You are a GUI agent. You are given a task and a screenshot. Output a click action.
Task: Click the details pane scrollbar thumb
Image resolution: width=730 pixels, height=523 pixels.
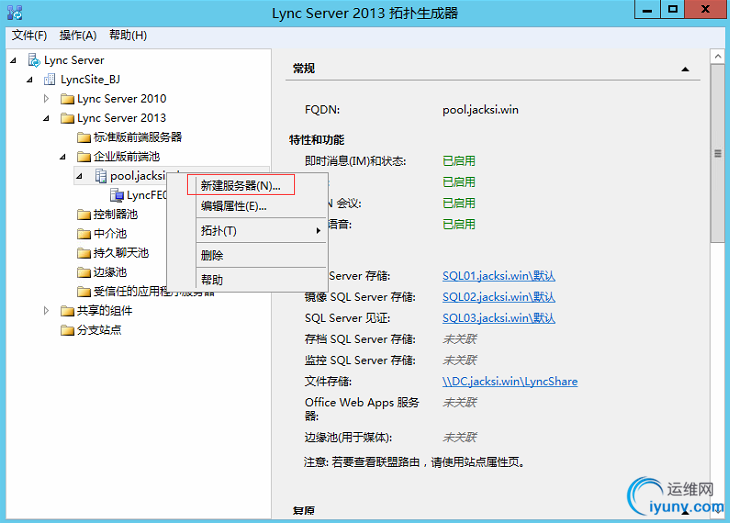717,153
